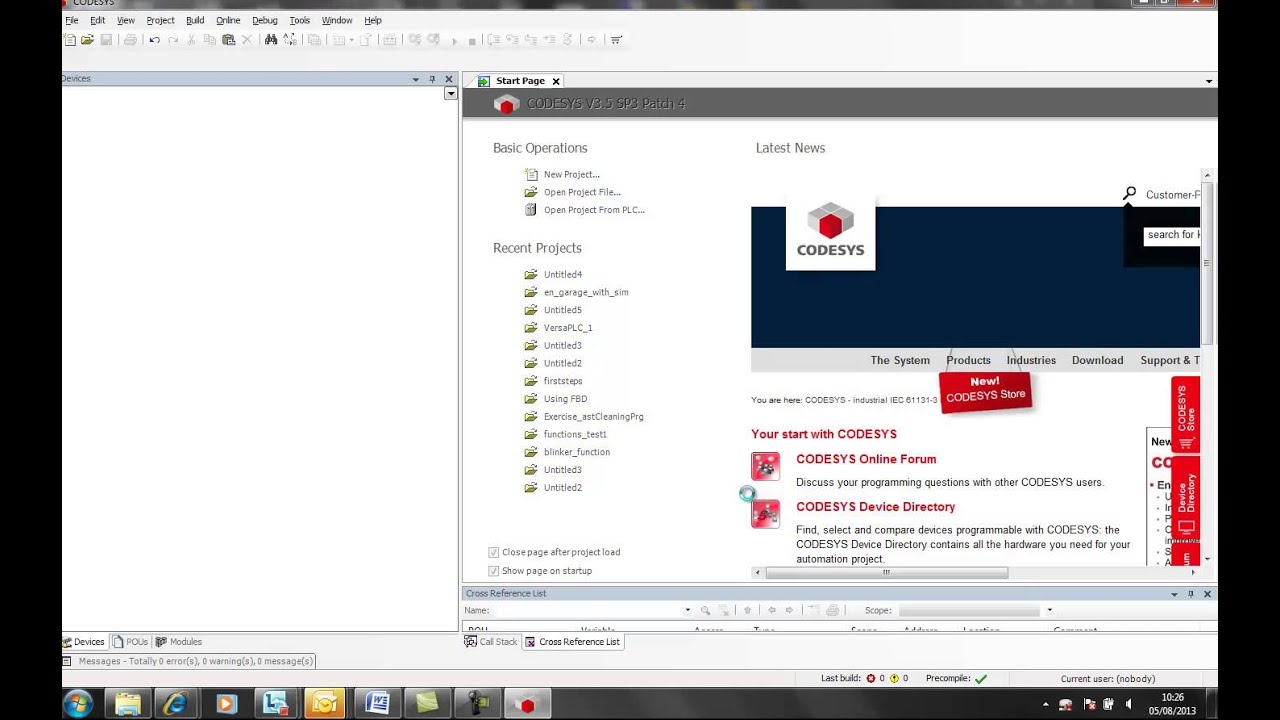Image resolution: width=1280 pixels, height=720 pixels.
Task: Click the Find binoculars toolbar icon
Action: pyautogui.click(x=271, y=40)
